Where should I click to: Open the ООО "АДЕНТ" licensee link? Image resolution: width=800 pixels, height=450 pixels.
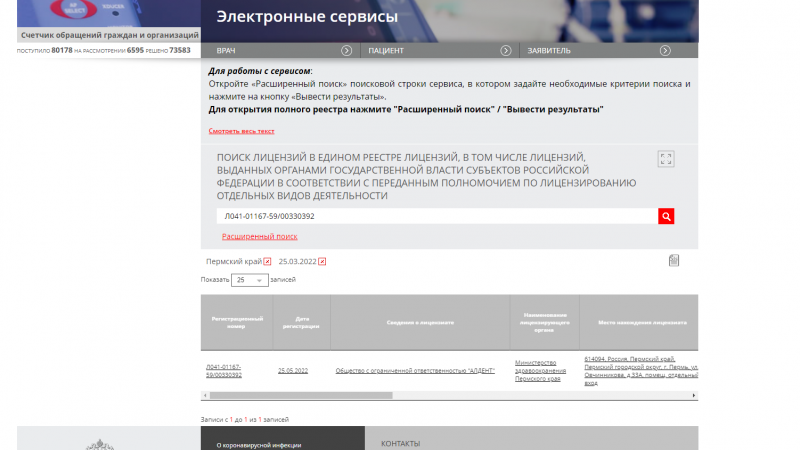[x=415, y=370]
